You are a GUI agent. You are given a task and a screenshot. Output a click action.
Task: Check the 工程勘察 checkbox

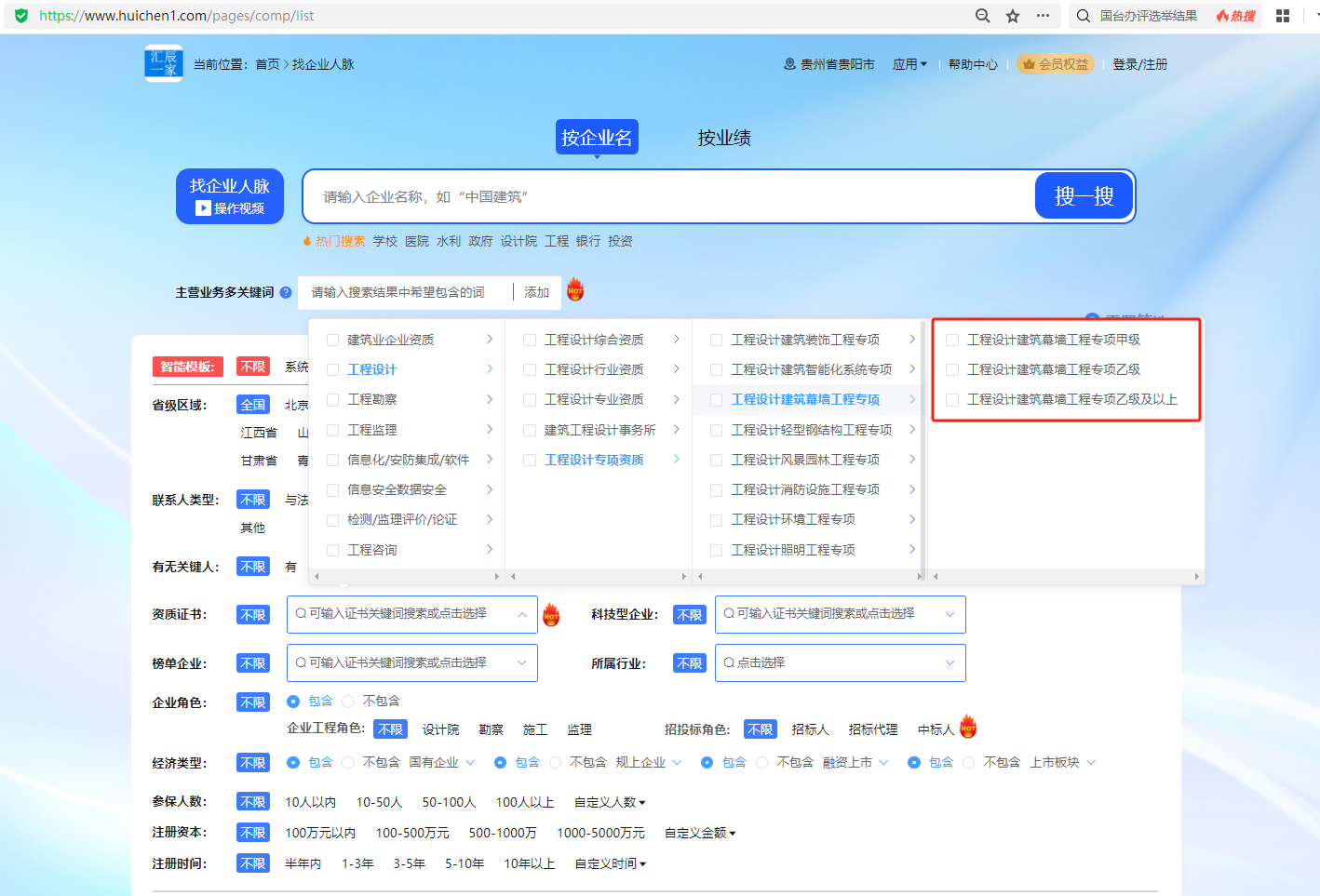coord(333,400)
